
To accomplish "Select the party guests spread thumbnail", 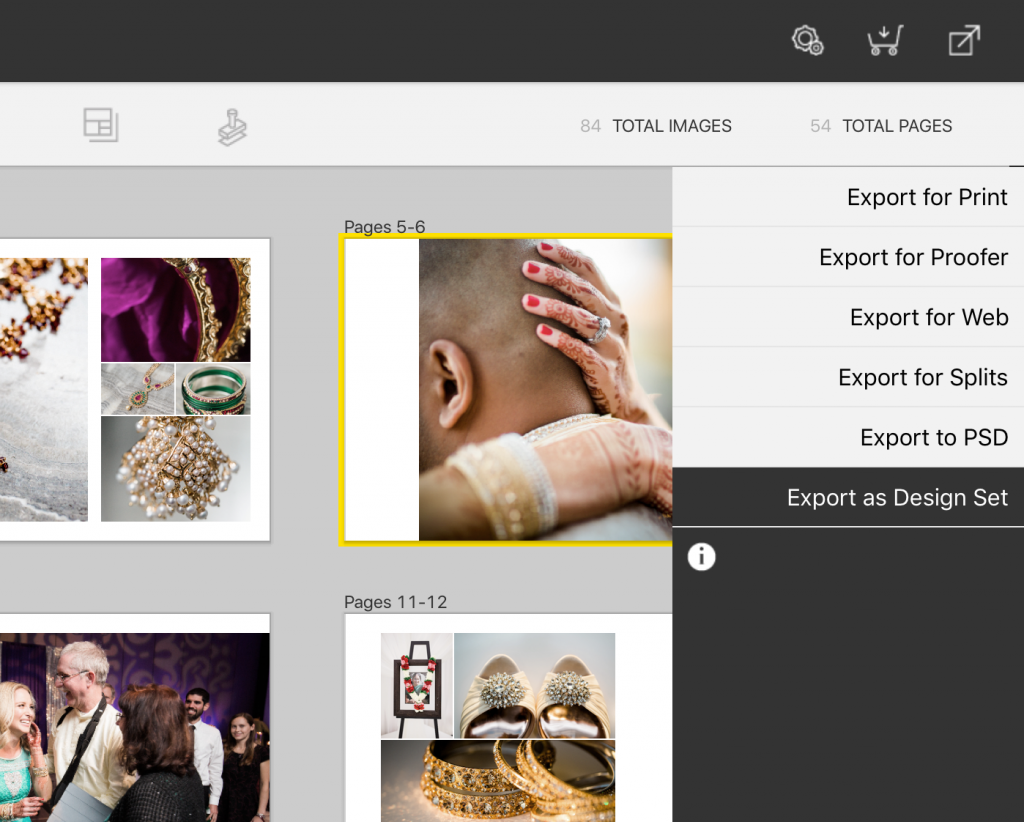I will pyautogui.click(x=135, y=718).
